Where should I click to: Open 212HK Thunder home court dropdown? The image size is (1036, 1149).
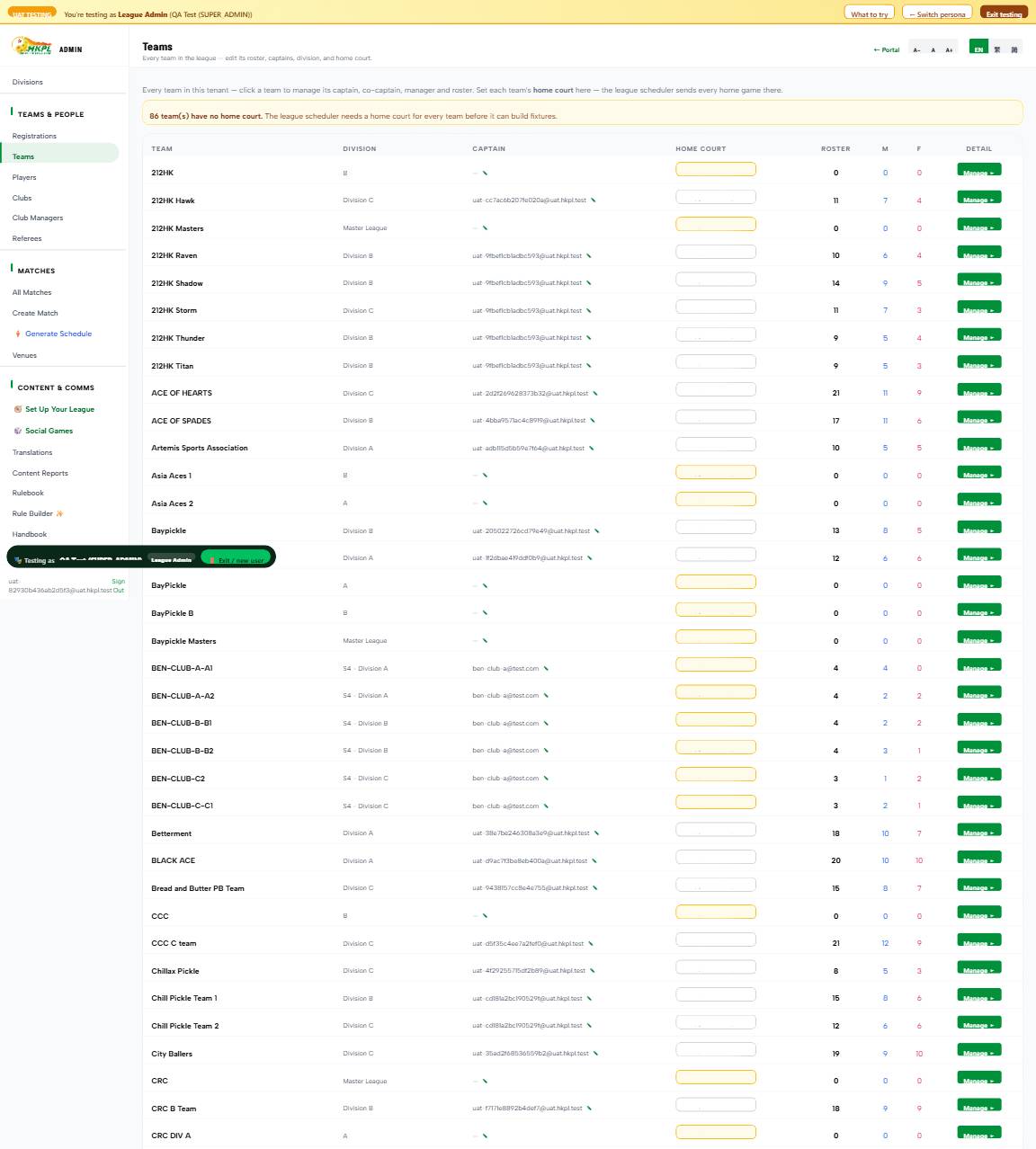(x=716, y=334)
